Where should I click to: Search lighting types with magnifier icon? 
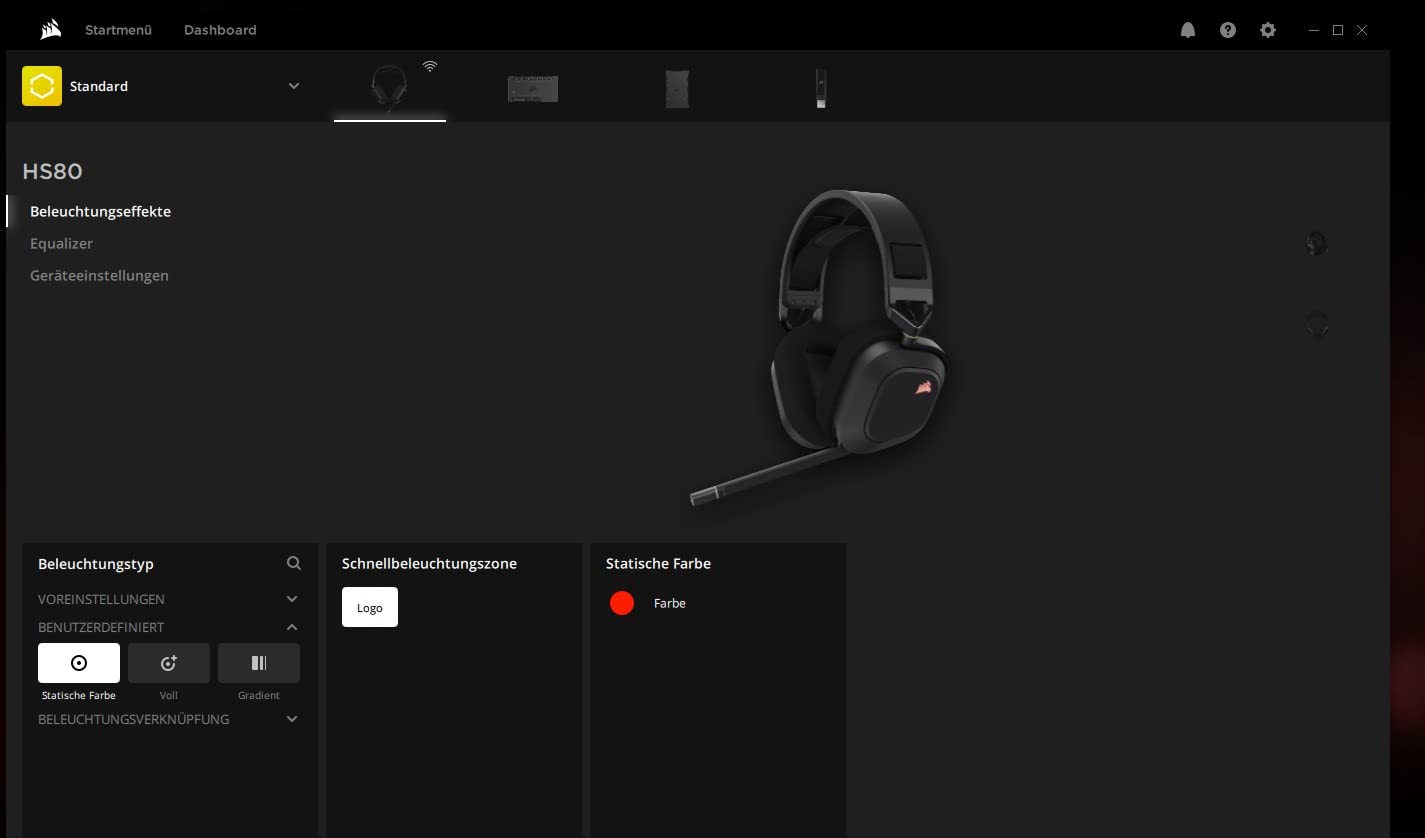(x=294, y=563)
